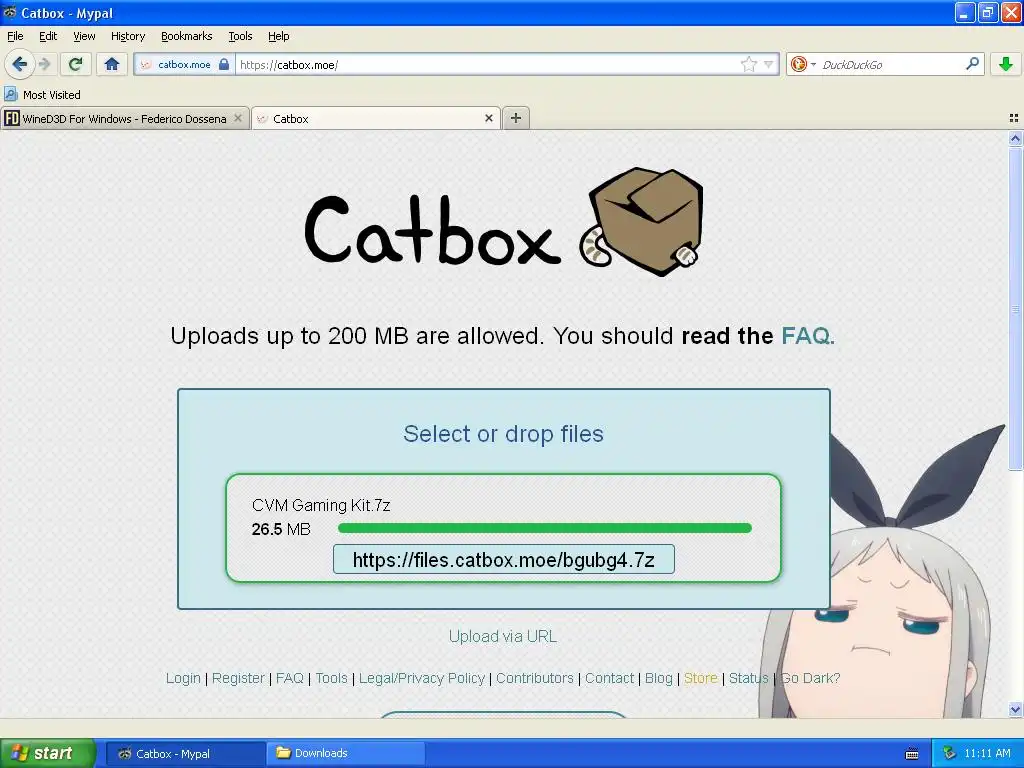This screenshot has height=768, width=1024.
Task: Open the Register link
Action: pos(238,678)
